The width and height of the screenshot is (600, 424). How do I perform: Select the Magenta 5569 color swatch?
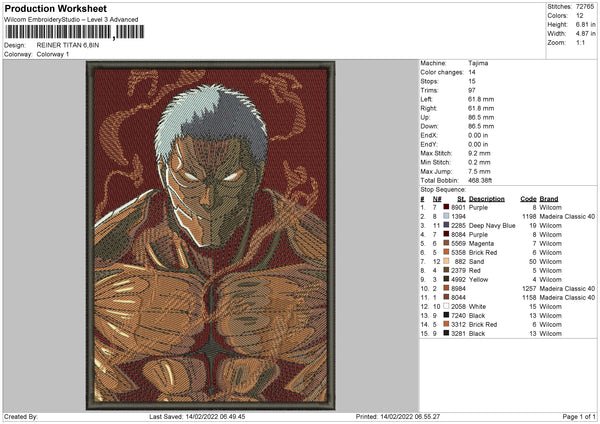pos(446,243)
